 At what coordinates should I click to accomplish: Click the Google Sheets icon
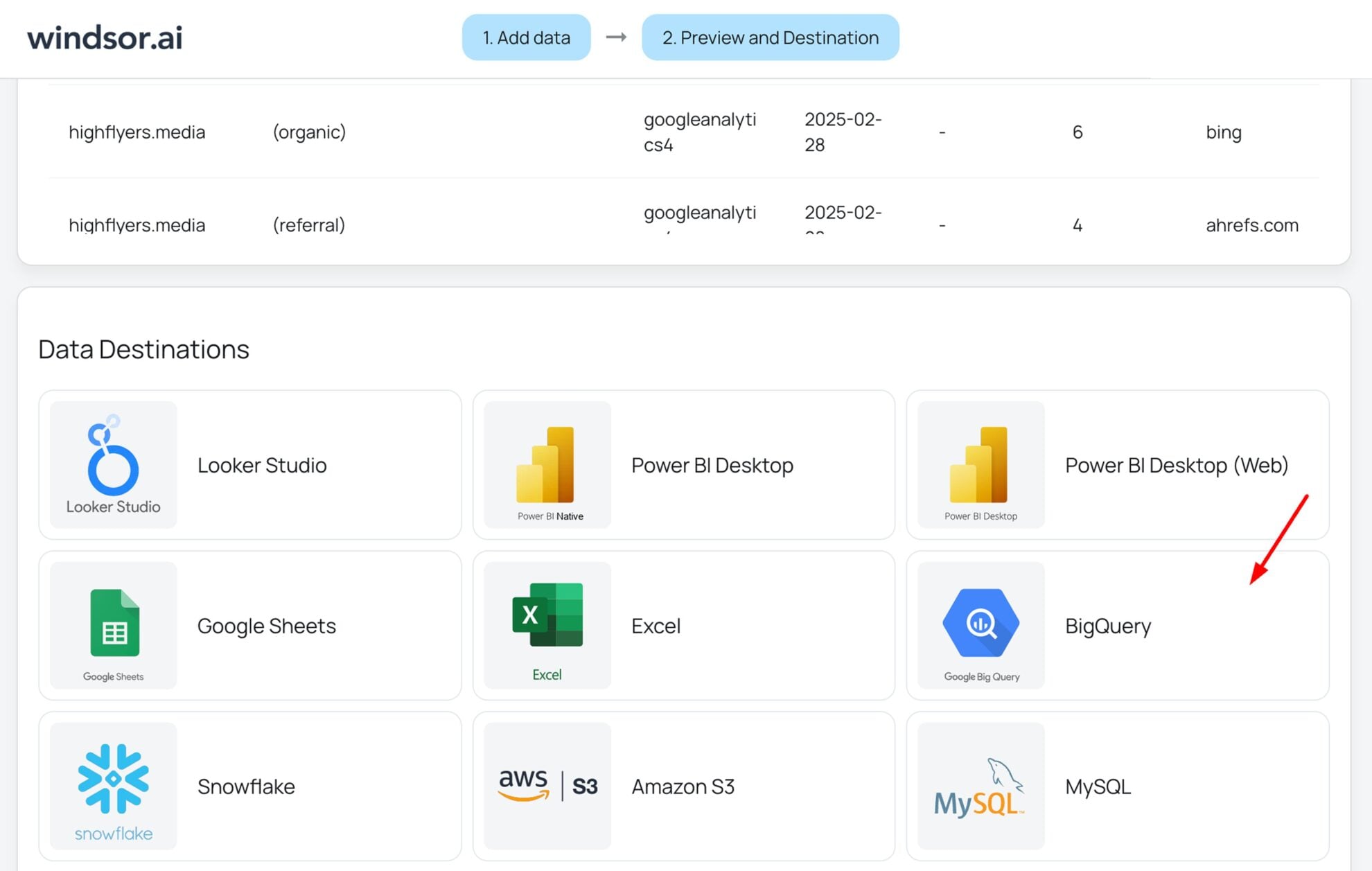coord(112,625)
